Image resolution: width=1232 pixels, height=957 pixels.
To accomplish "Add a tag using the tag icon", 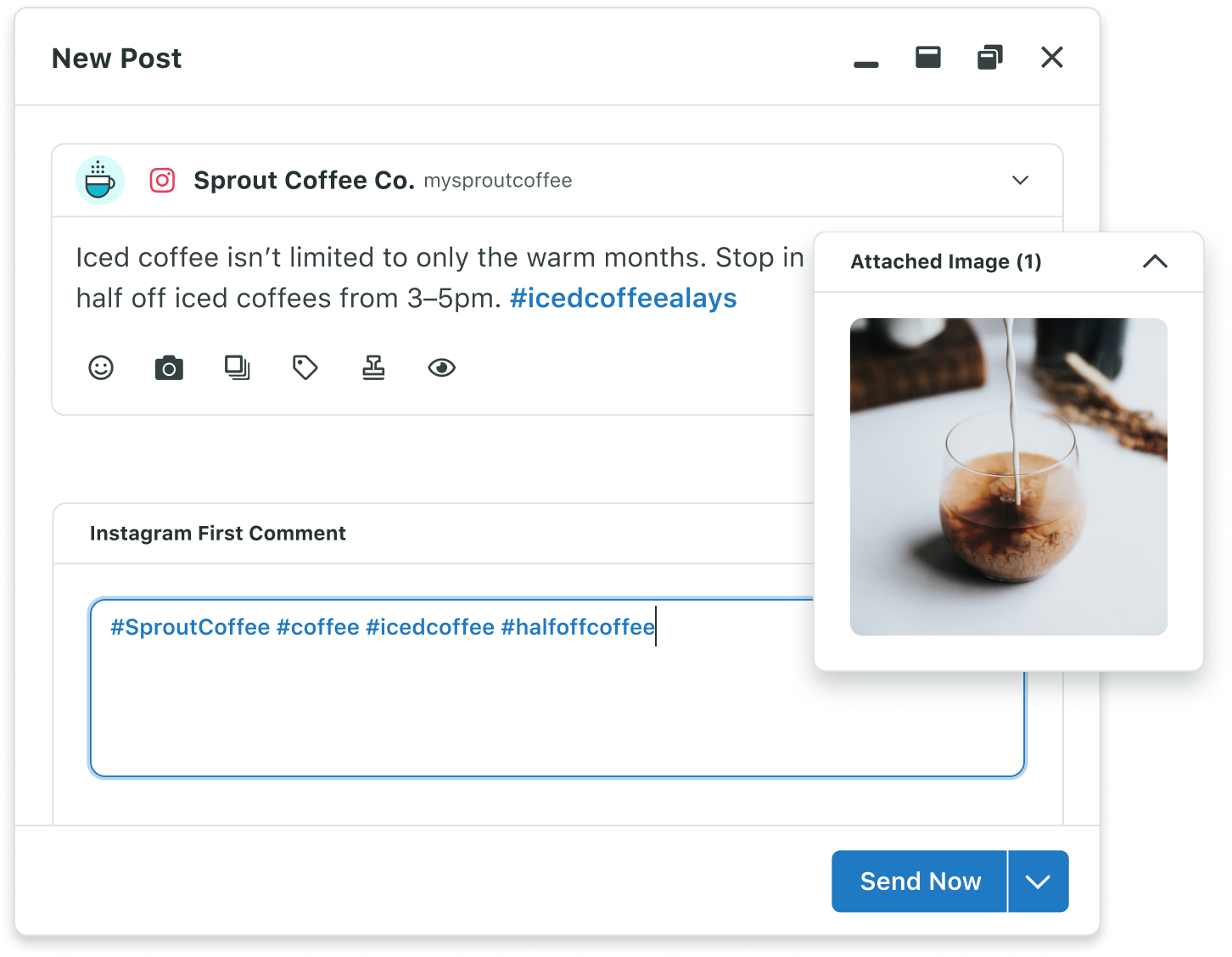I will tap(305, 367).
